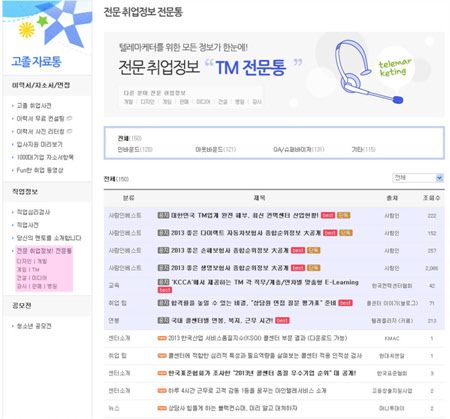Open 직업사전 in the sidebar
The height and width of the screenshot is (419, 450).
(x=28, y=225)
